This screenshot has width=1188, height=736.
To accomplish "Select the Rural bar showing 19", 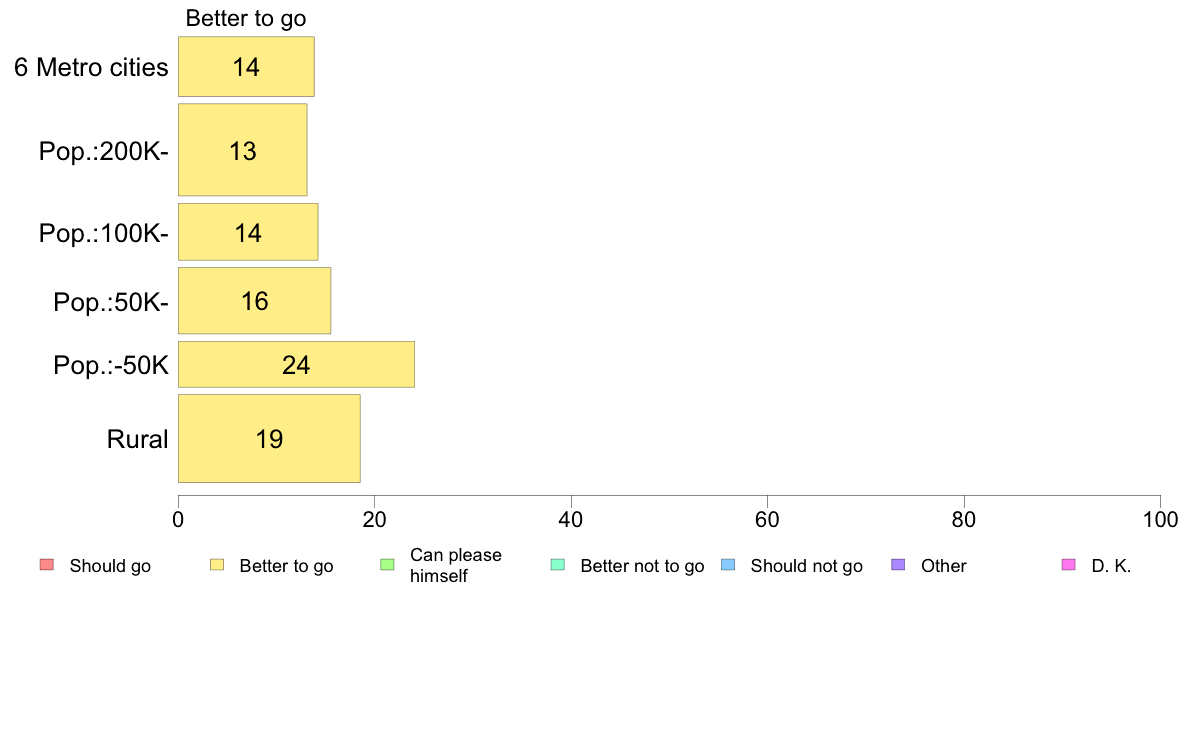I will pyautogui.click(x=269, y=438).
